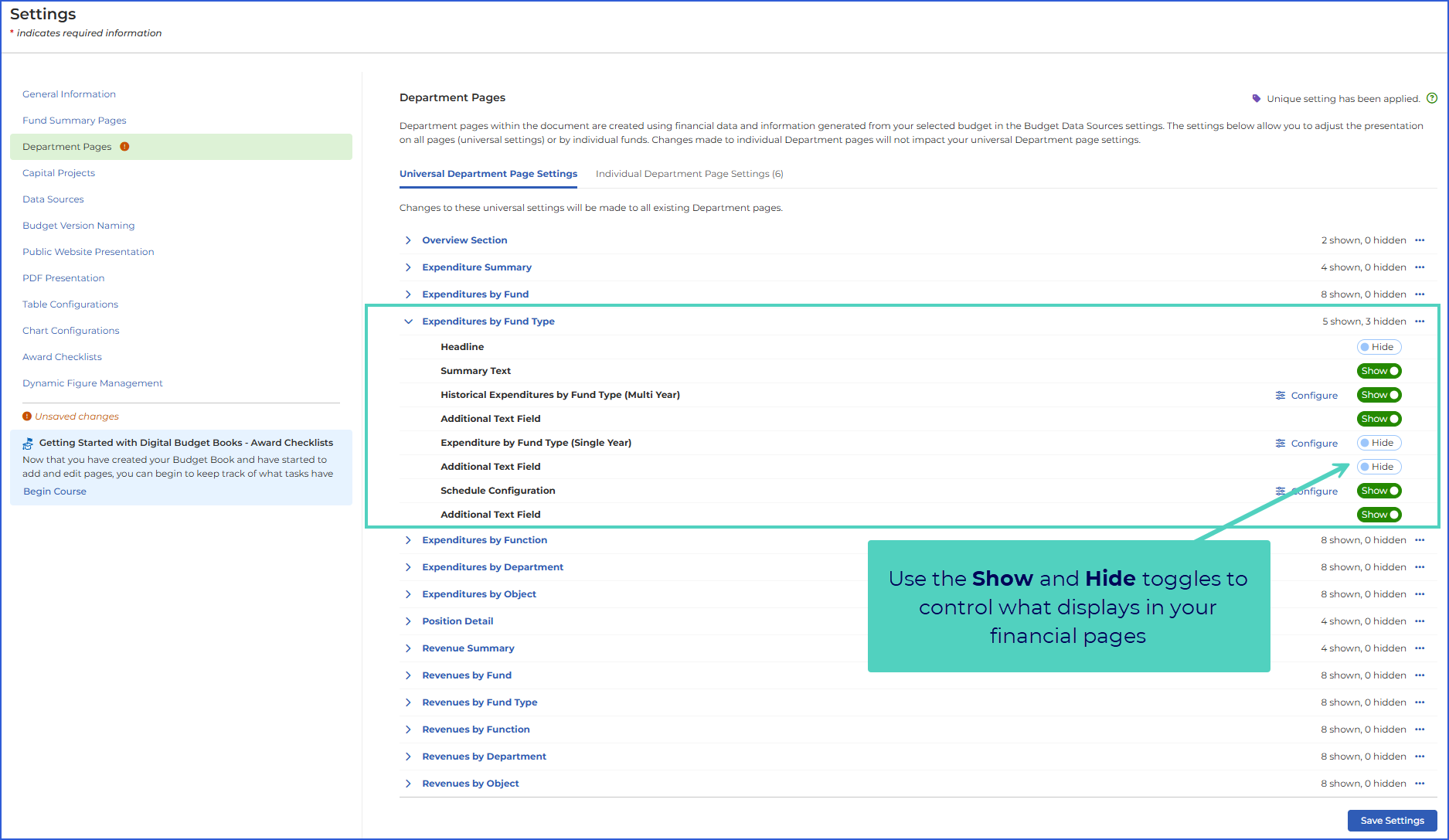Open the three-dot menu for Revenues by Function
1449x840 pixels.
point(1420,729)
